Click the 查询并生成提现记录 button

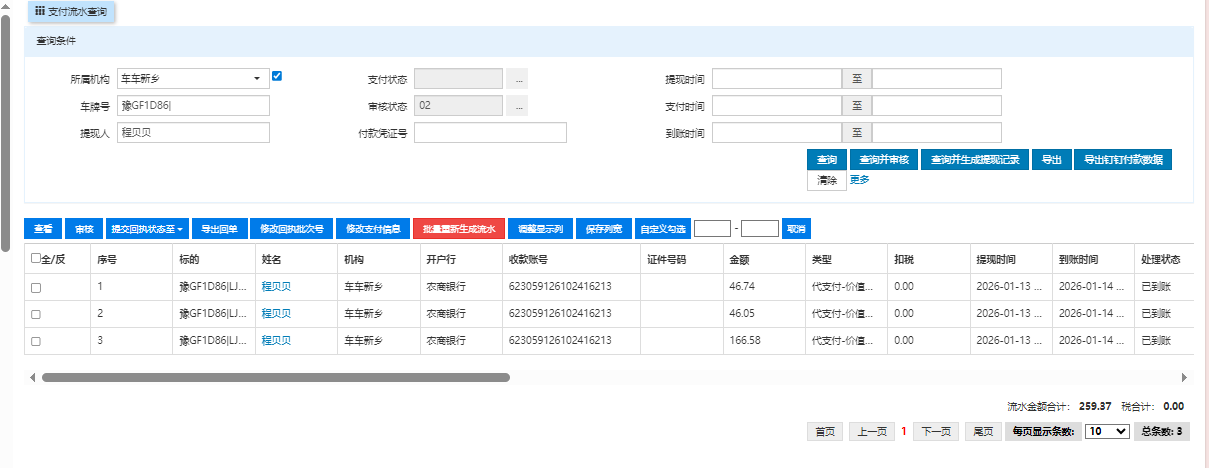tap(975, 160)
